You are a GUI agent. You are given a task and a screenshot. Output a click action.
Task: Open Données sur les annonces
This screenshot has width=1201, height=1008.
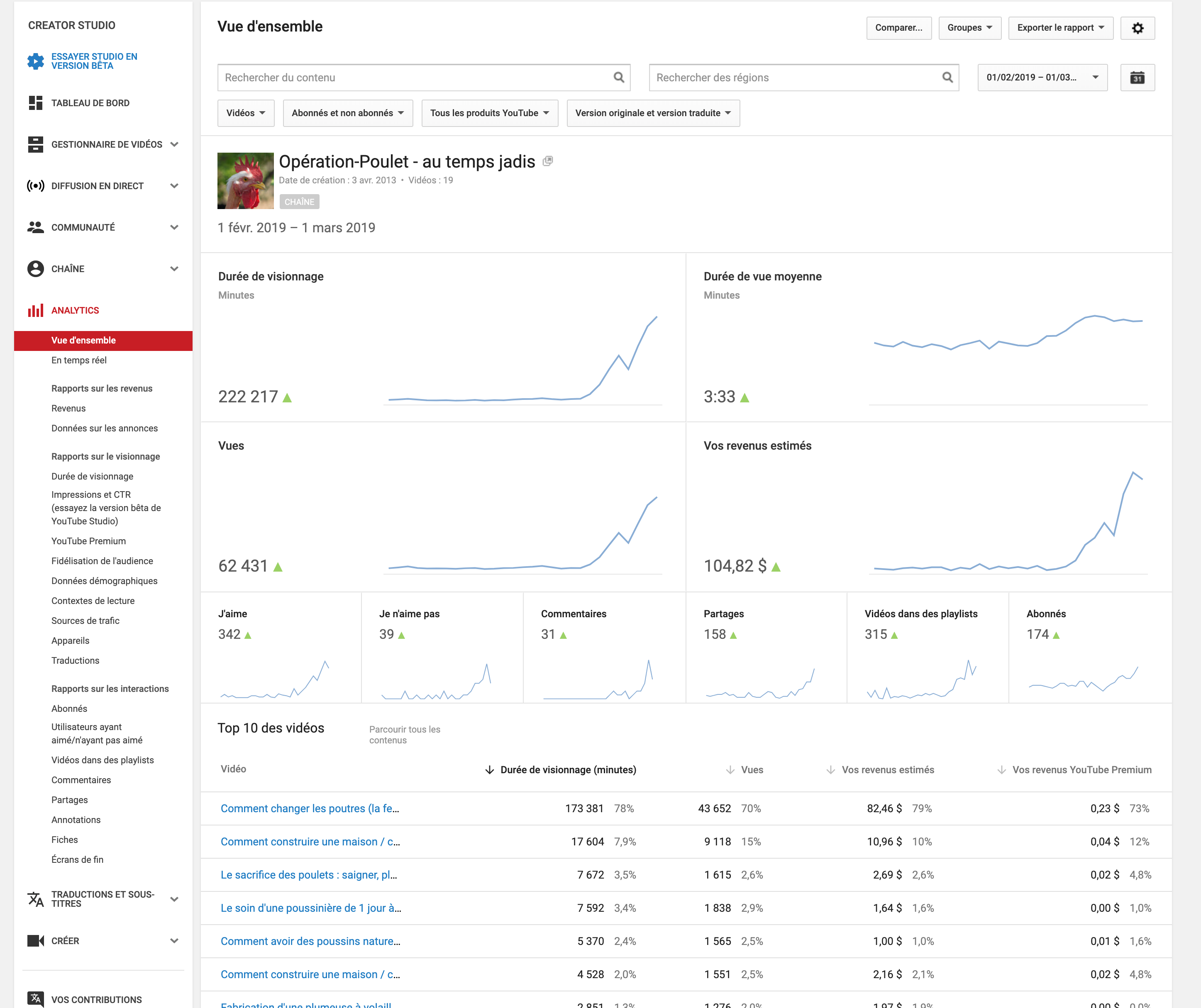click(x=105, y=428)
